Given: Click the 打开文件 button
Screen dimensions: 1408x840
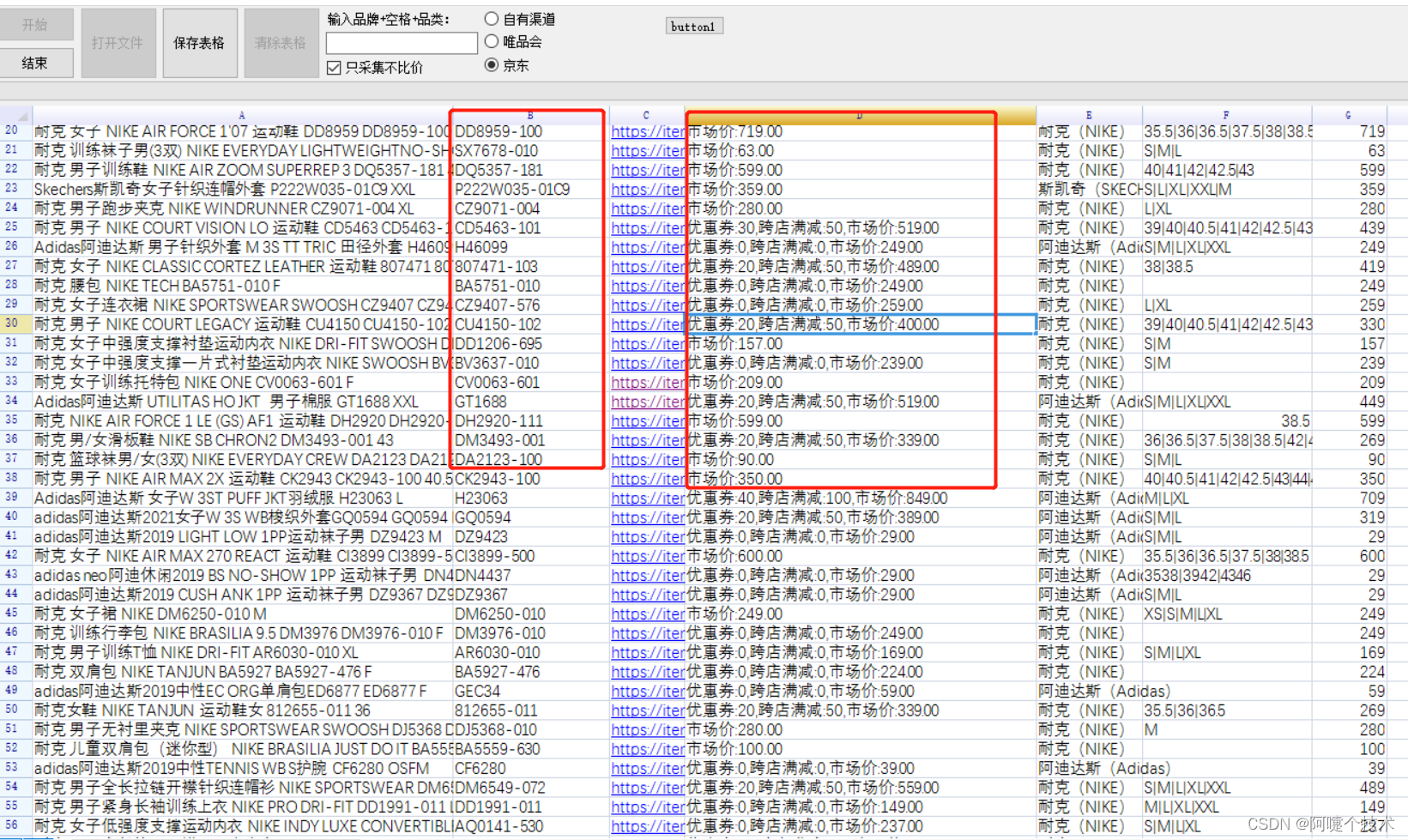Looking at the screenshot, I should [x=118, y=43].
